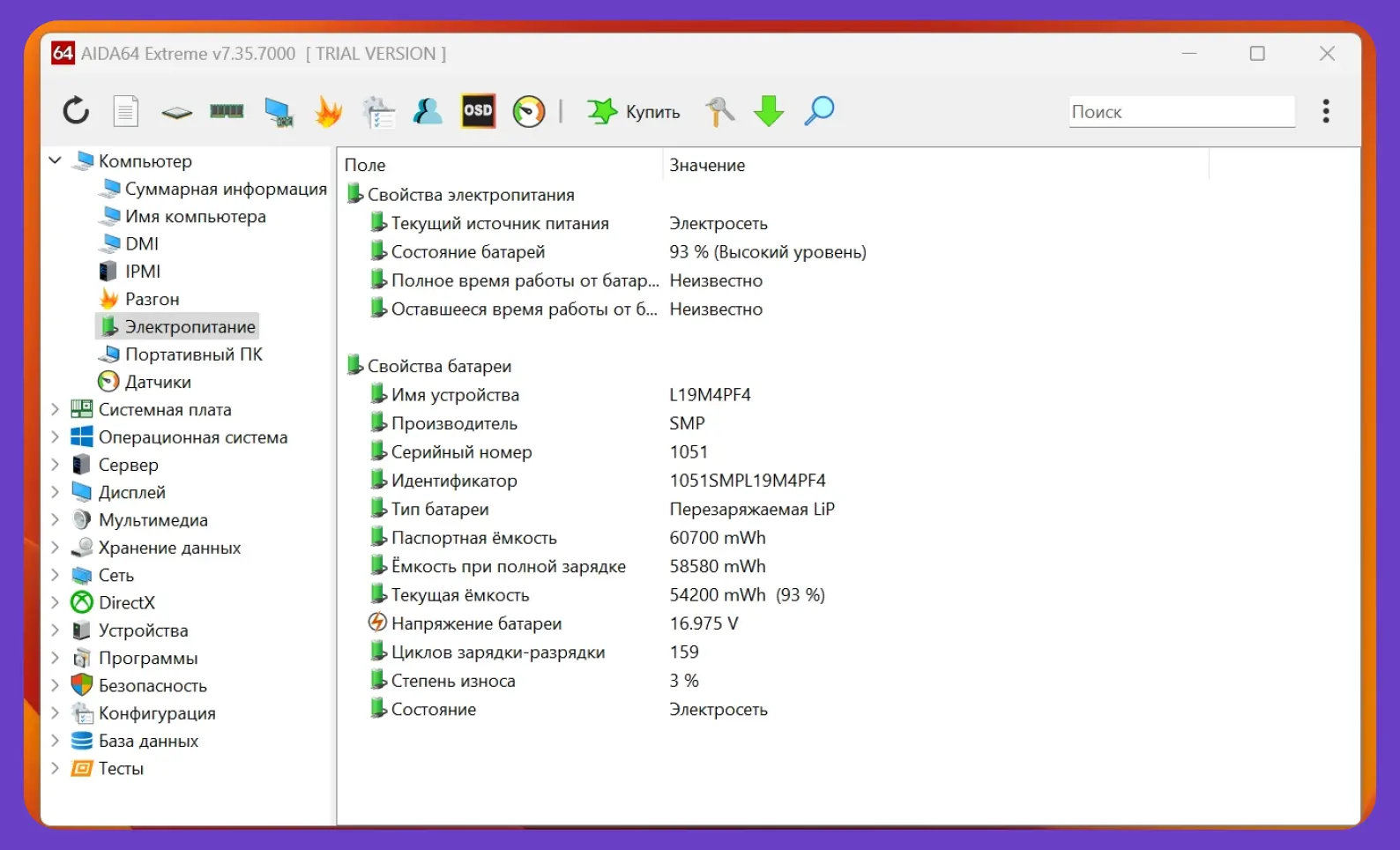Screen dimensions: 1400x850
Task: Click the network monitor toolbar icon
Action: pyautogui.click(x=279, y=112)
